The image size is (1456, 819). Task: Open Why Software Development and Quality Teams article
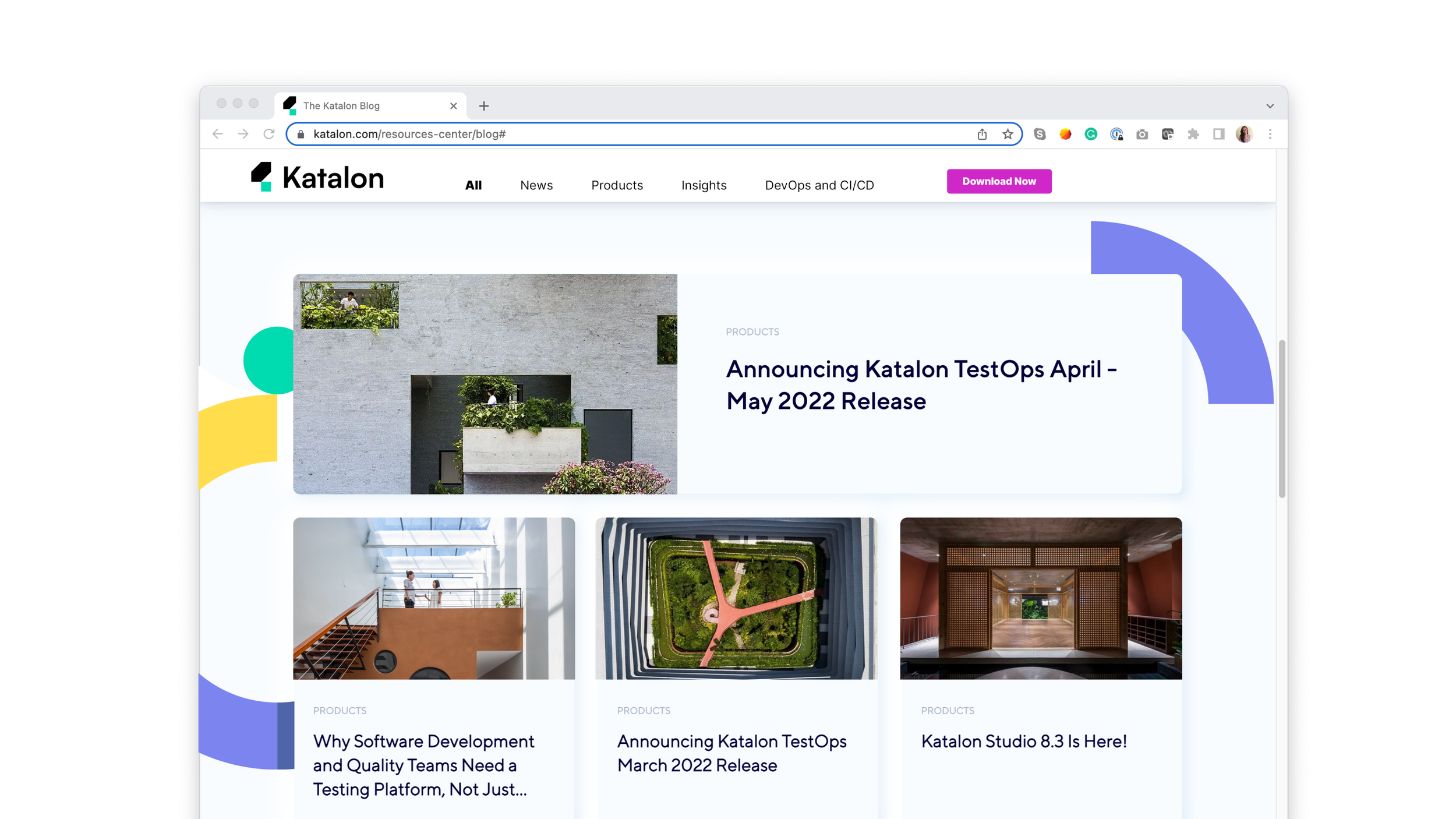point(424,765)
